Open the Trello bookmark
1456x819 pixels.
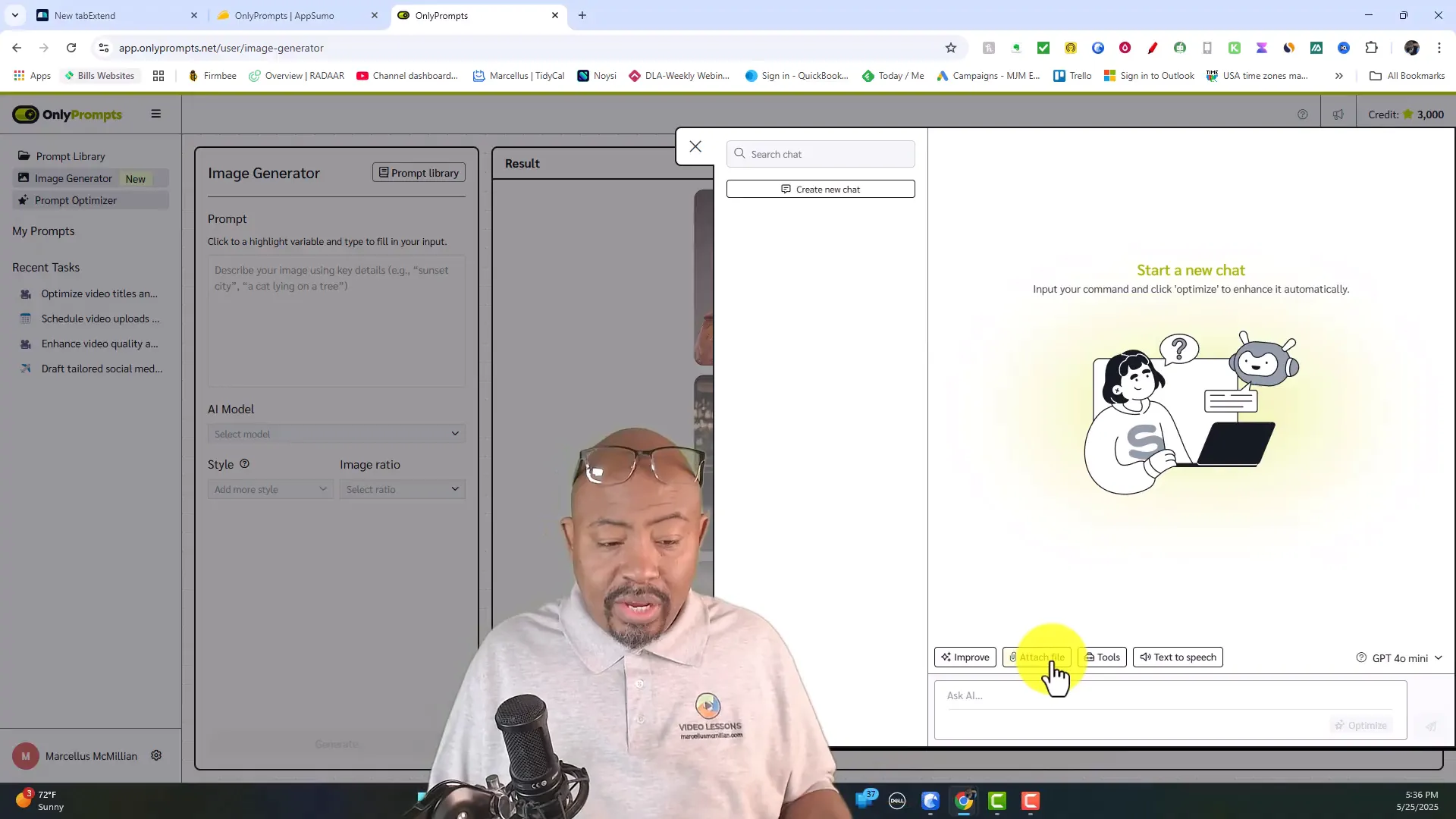(1072, 76)
